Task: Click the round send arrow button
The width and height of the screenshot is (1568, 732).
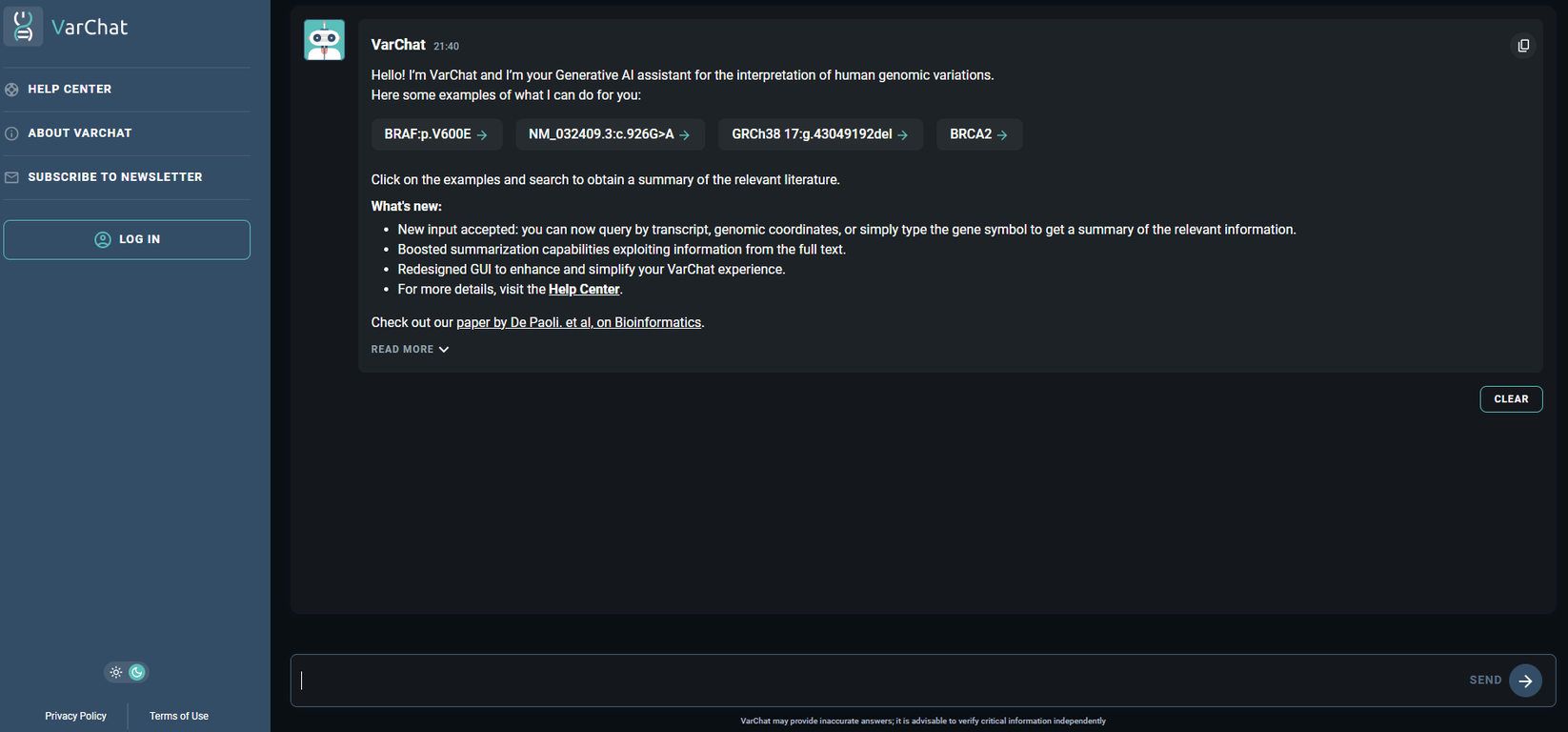Action: (x=1525, y=681)
